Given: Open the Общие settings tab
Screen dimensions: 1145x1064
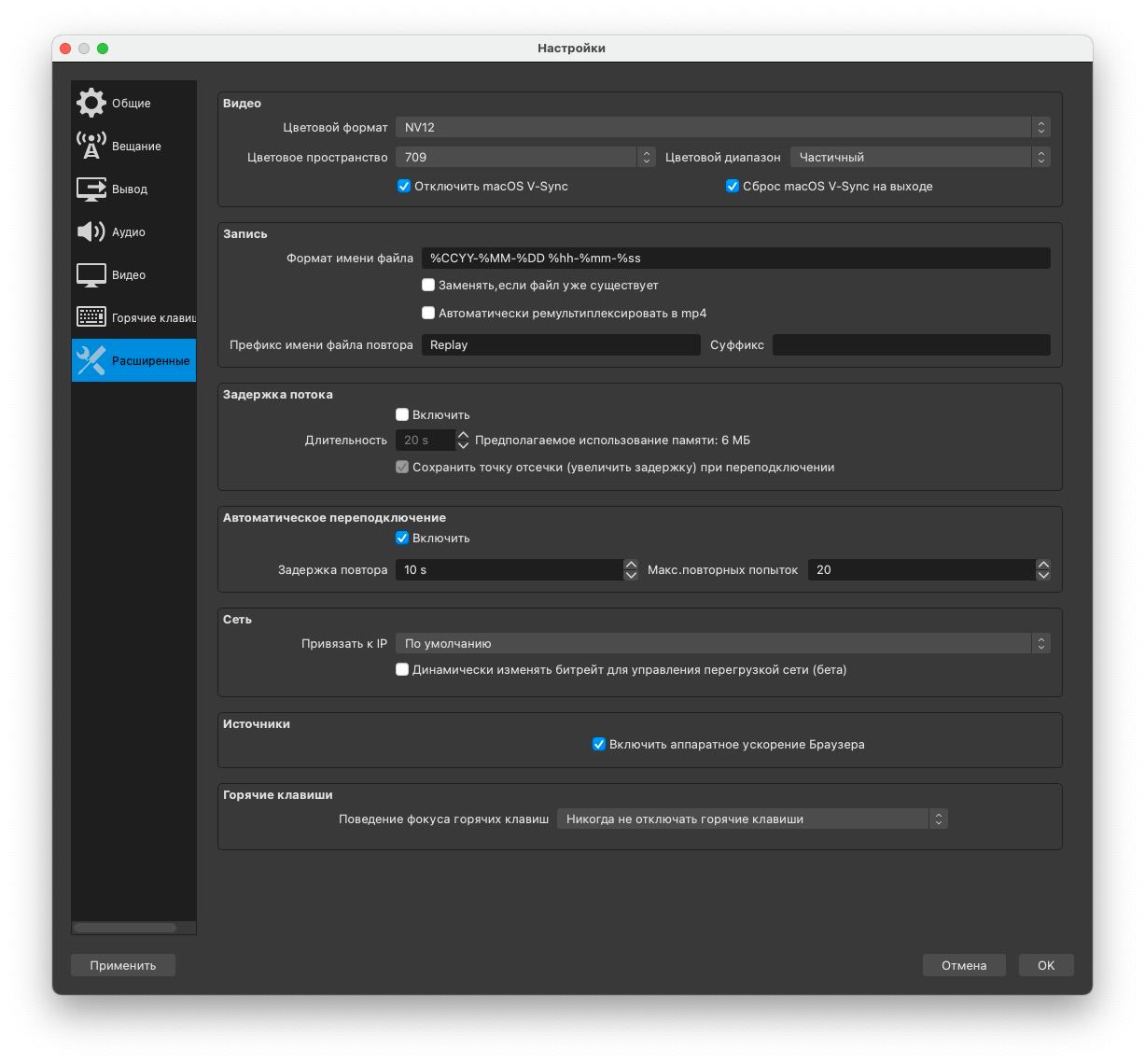Looking at the screenshot, I should point(133,103).
